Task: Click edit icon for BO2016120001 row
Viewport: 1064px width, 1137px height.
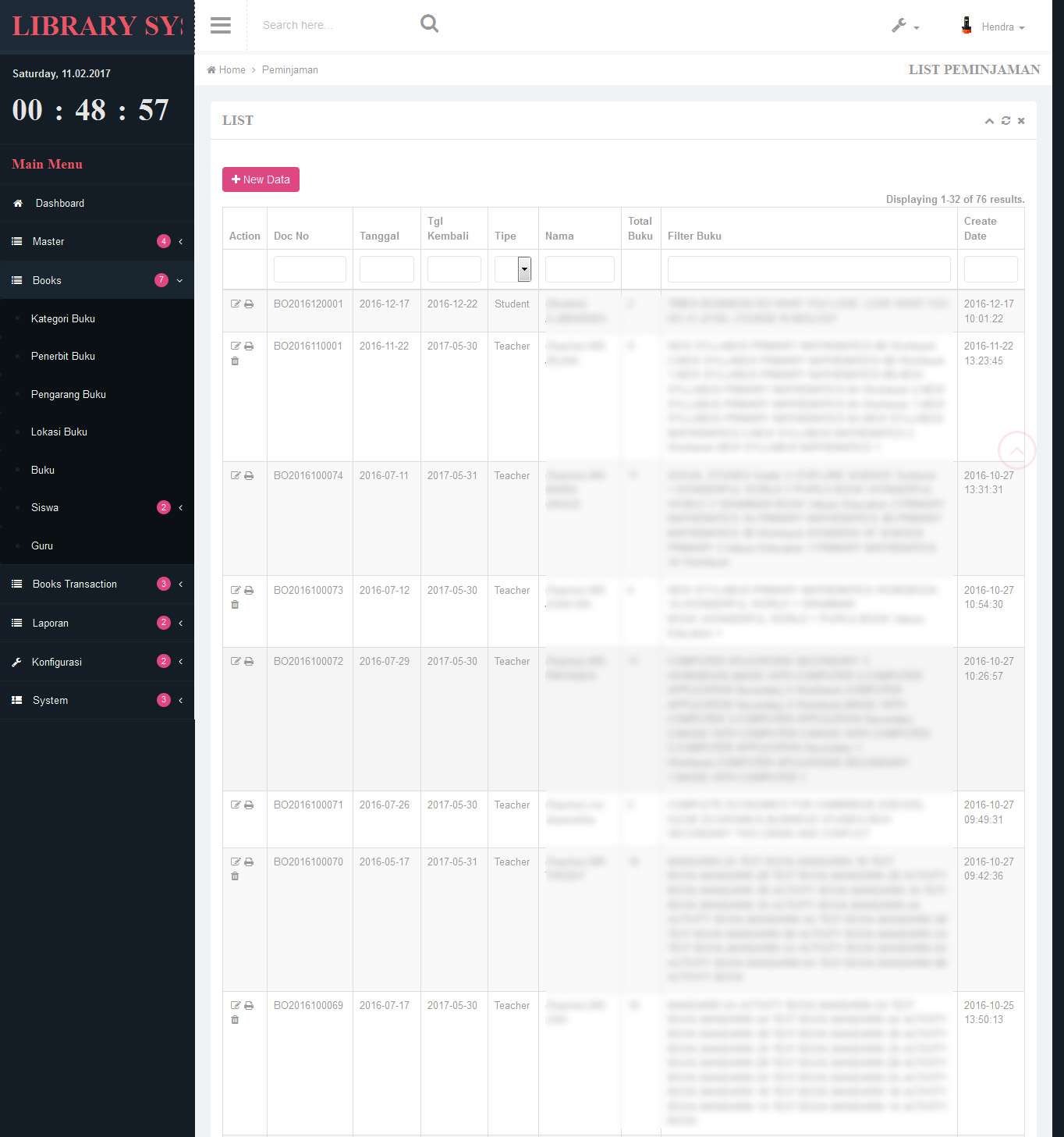Action: 236,304
